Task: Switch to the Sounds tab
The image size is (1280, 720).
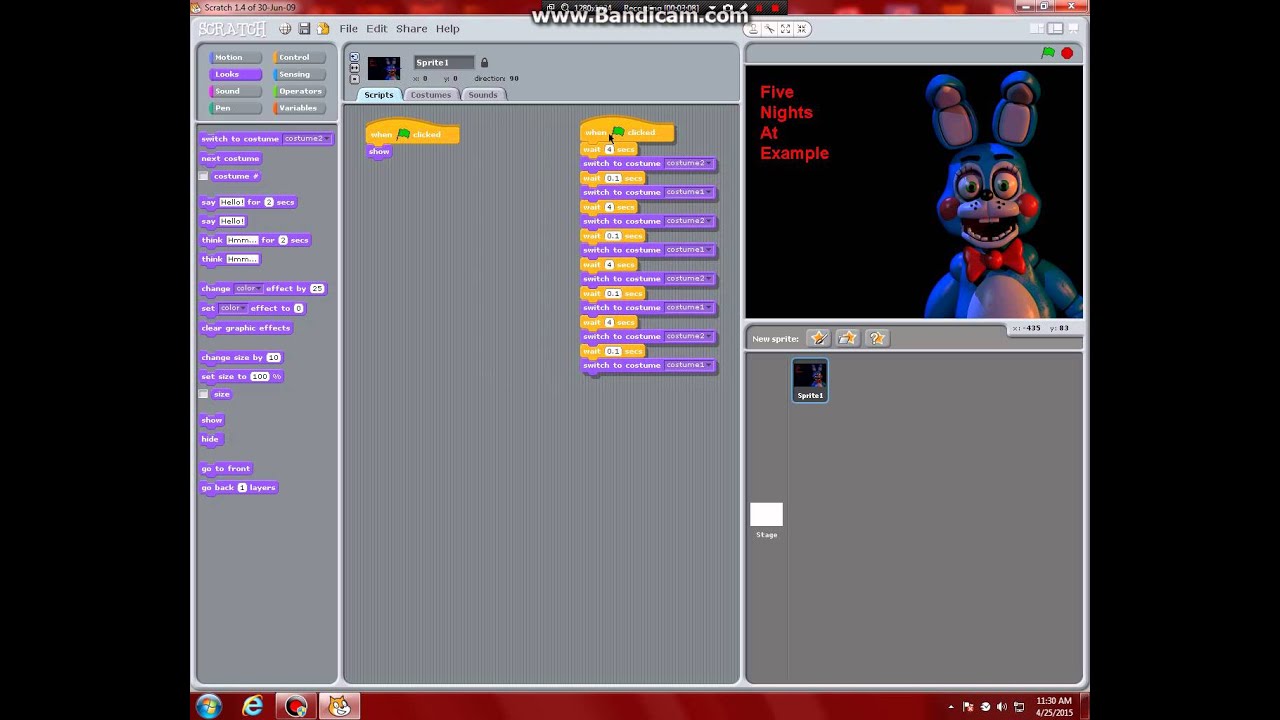Action: (x=483, y=94)
